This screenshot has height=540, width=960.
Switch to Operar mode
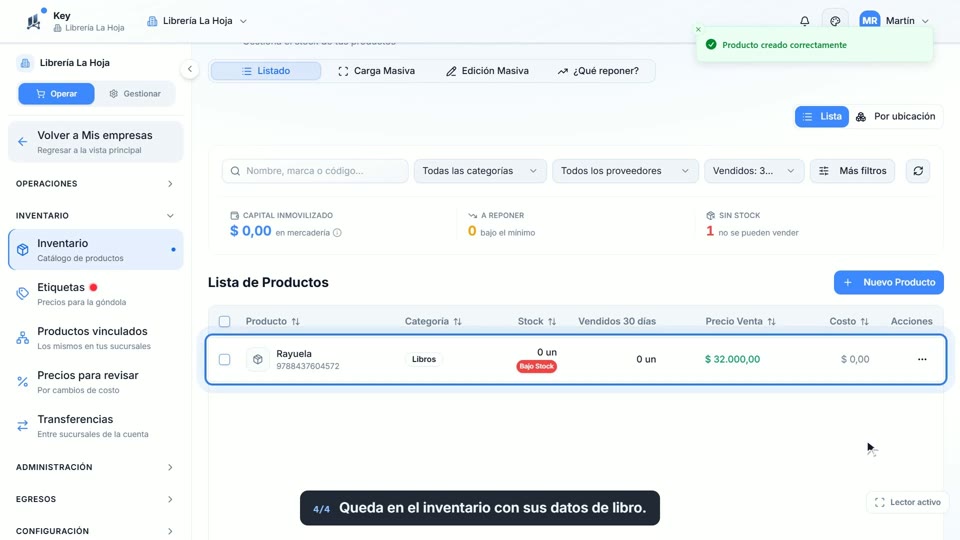pos(56,94)
